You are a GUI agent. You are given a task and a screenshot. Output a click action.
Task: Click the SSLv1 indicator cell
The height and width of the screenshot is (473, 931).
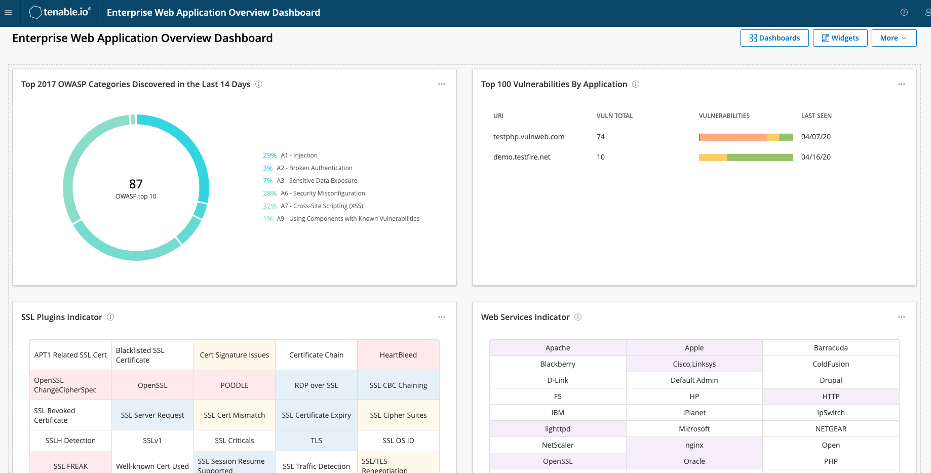153,440
